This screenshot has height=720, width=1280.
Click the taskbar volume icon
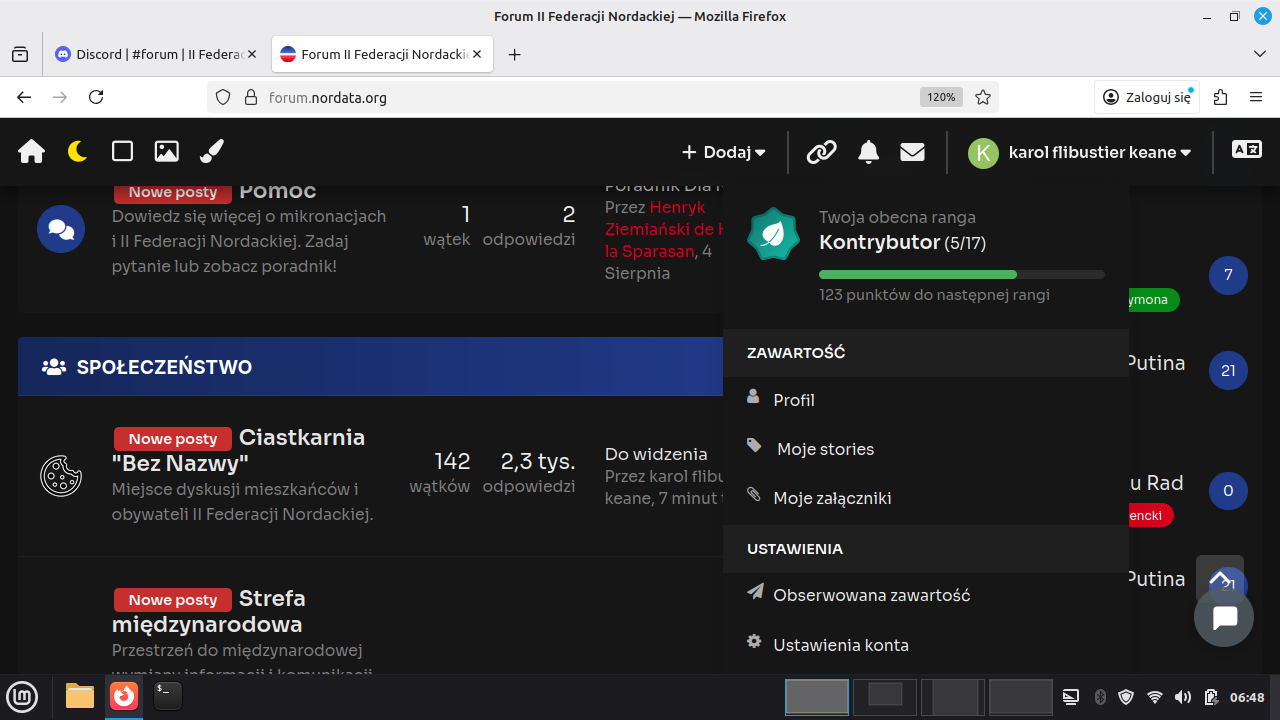pyautogui.click(x=1183, y=697)
